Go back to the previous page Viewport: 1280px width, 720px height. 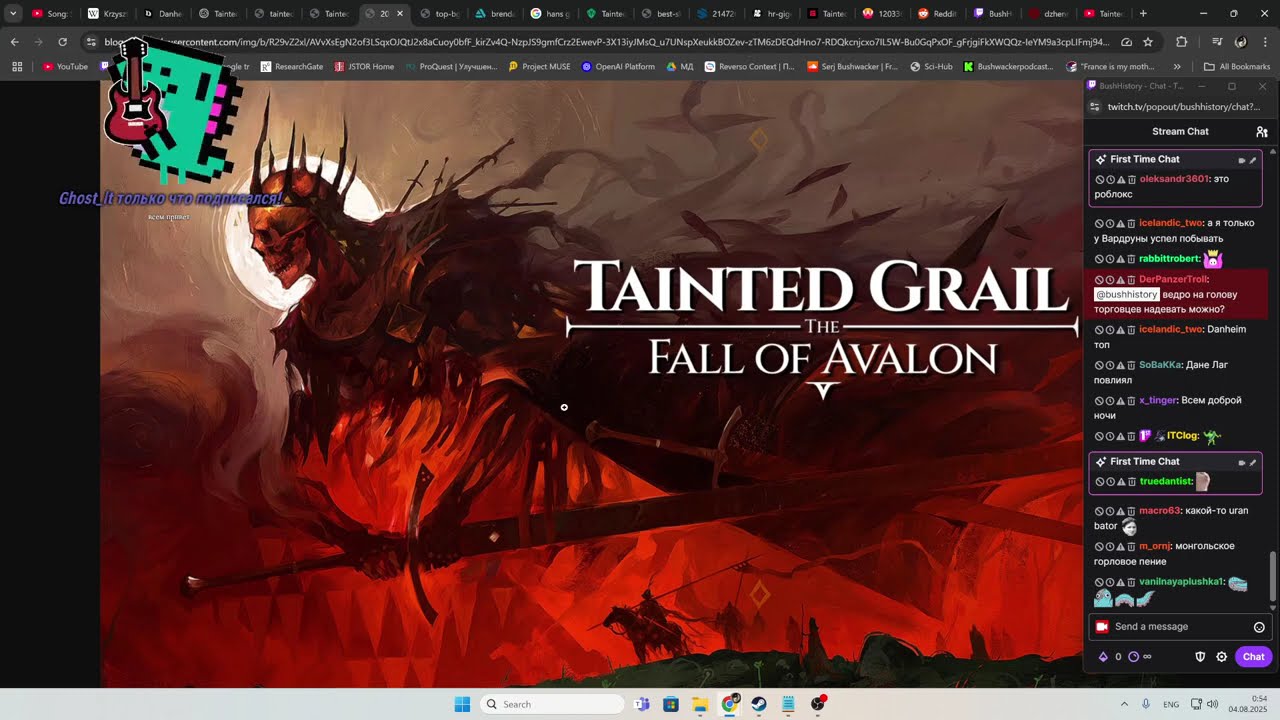pyautogui.click(x=14, y=42)
